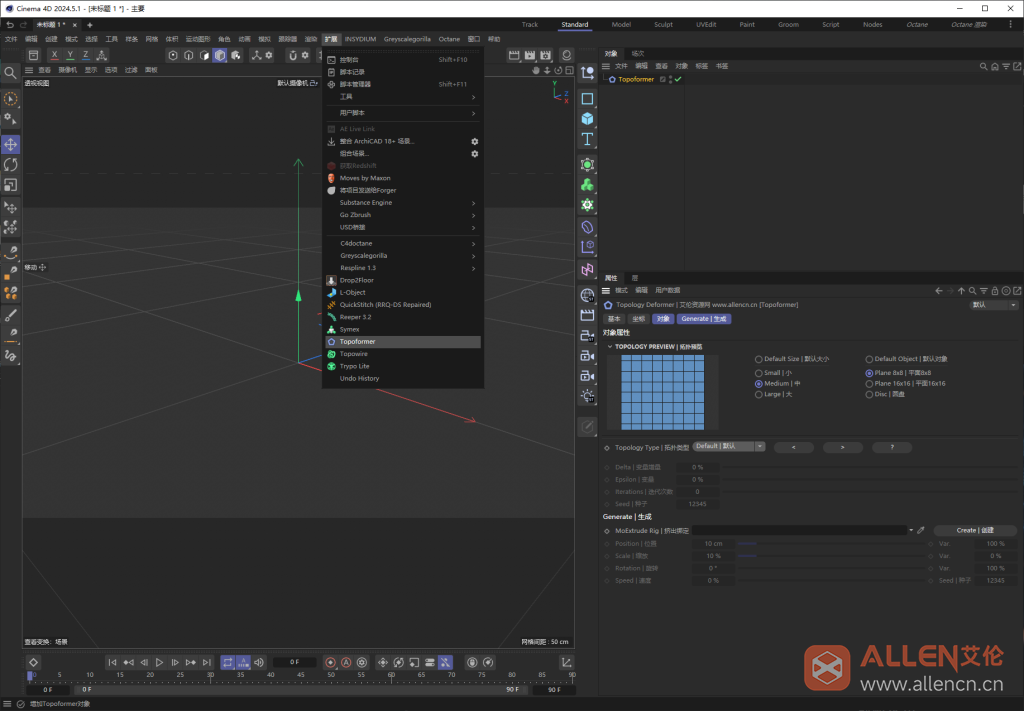Select the Medium size radio button
The image size is (1024, 711).
pos(758,384)
